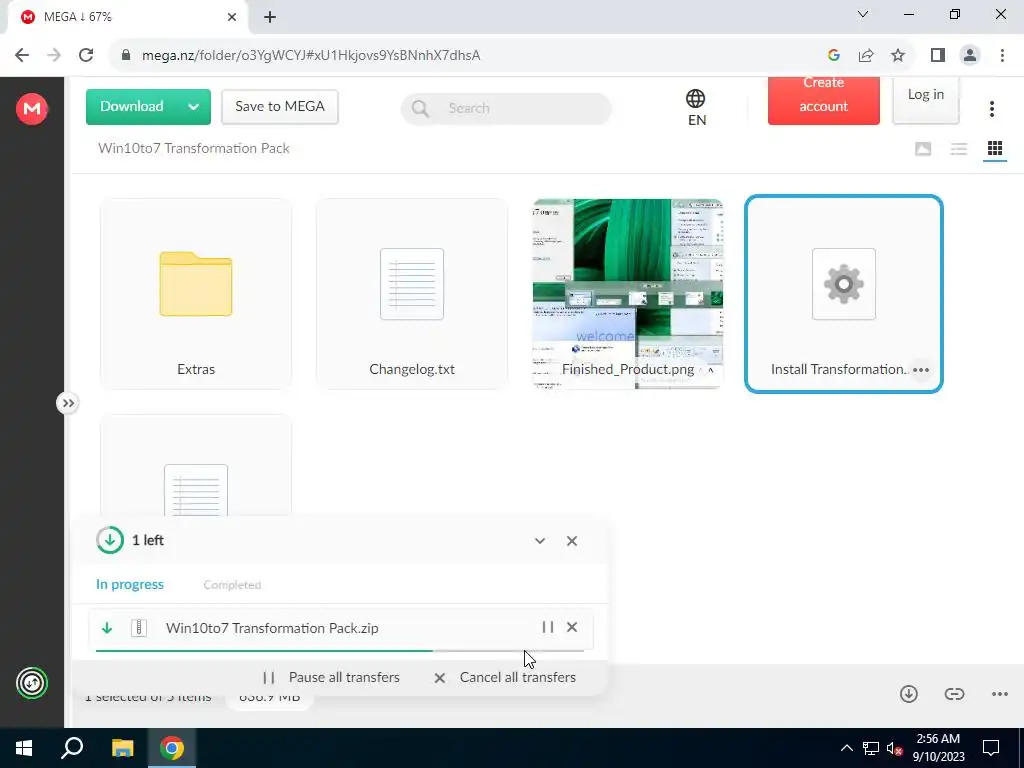Image resolution: width=1024 pixels, height=768 pixels.
Task: Click the address bar URL
Action: [311, 56]
